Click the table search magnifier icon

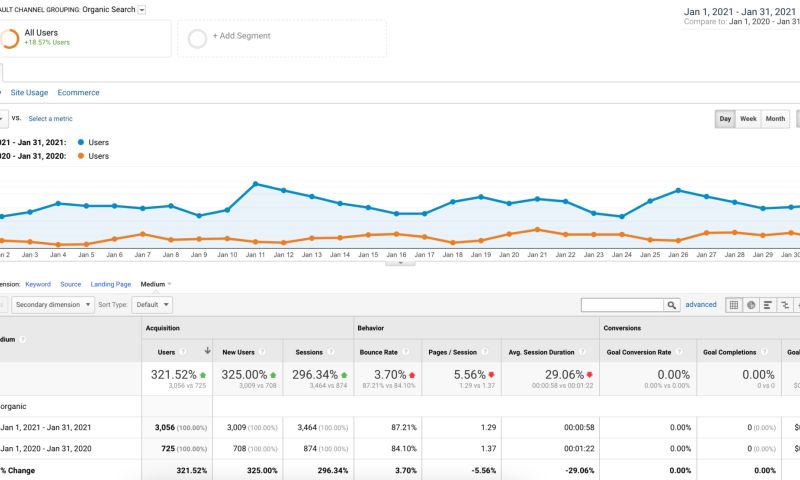670,305
